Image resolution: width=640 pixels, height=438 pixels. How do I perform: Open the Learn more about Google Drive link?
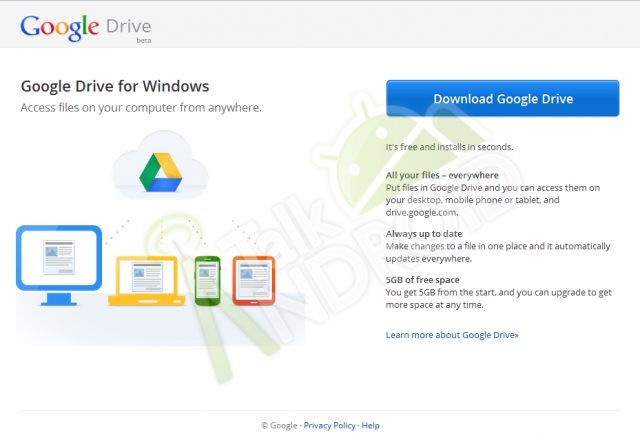(x=452, y=335)
